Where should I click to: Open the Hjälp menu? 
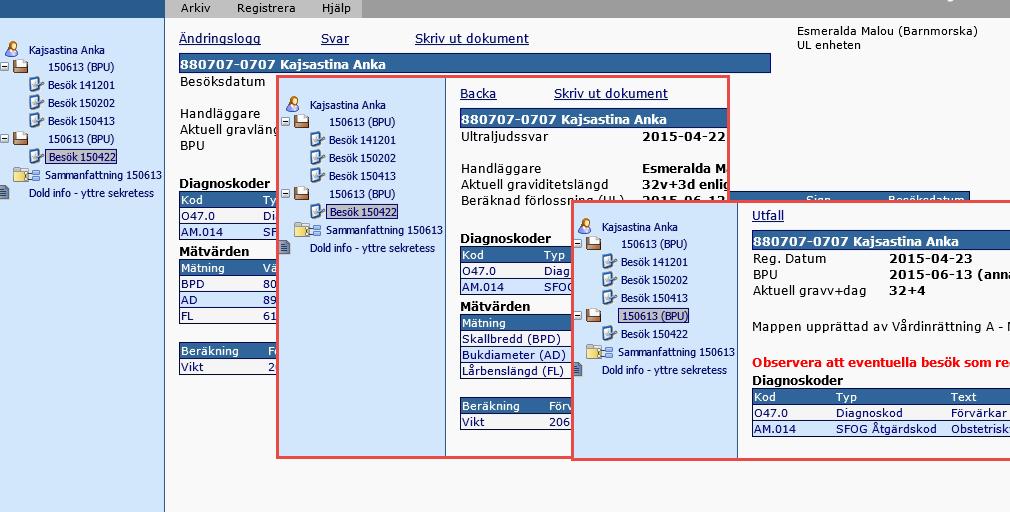point(336,8)
